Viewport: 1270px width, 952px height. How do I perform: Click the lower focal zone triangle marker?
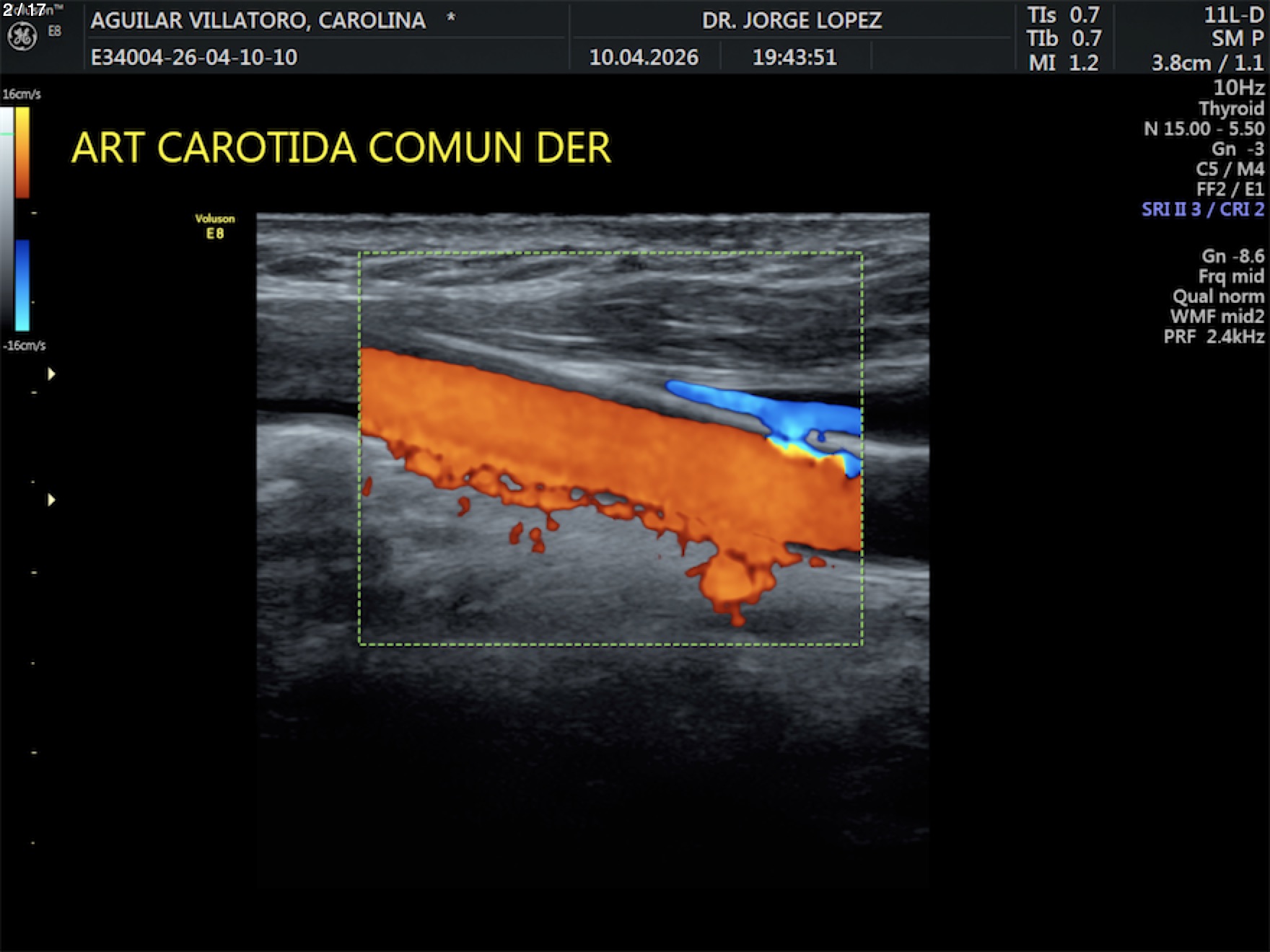coord(51,500)
